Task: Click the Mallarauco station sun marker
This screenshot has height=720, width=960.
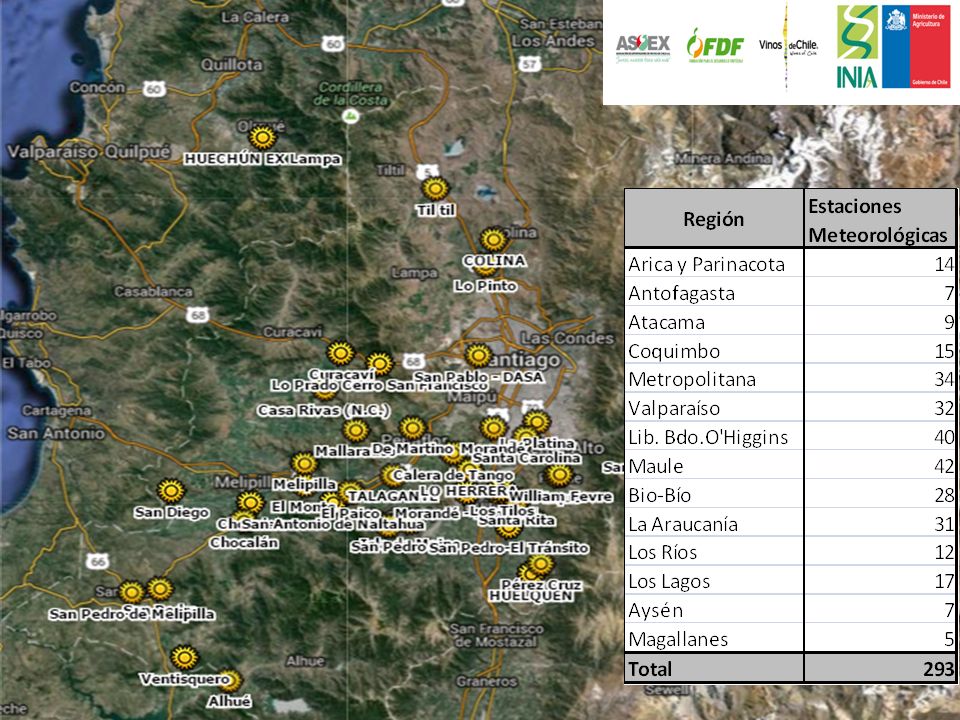Action: 356,430
